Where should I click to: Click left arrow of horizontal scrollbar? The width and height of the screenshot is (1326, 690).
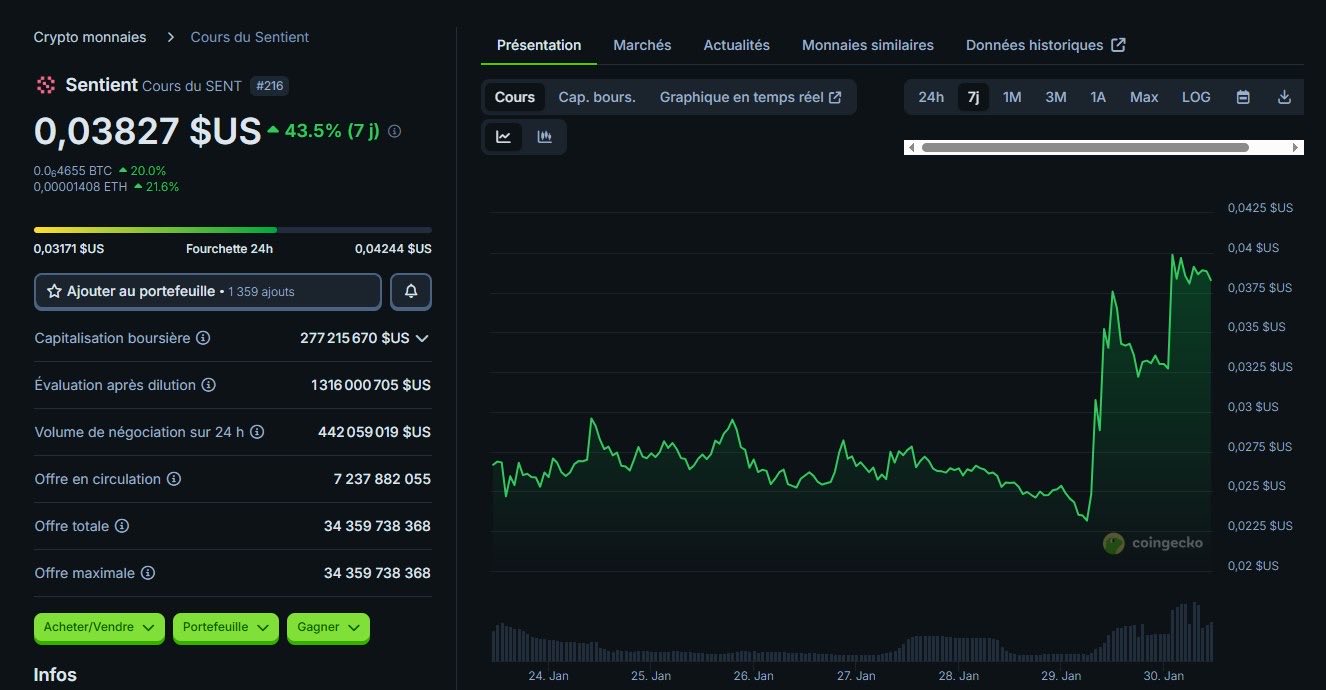pyautogui.click(x=911, y=147)
